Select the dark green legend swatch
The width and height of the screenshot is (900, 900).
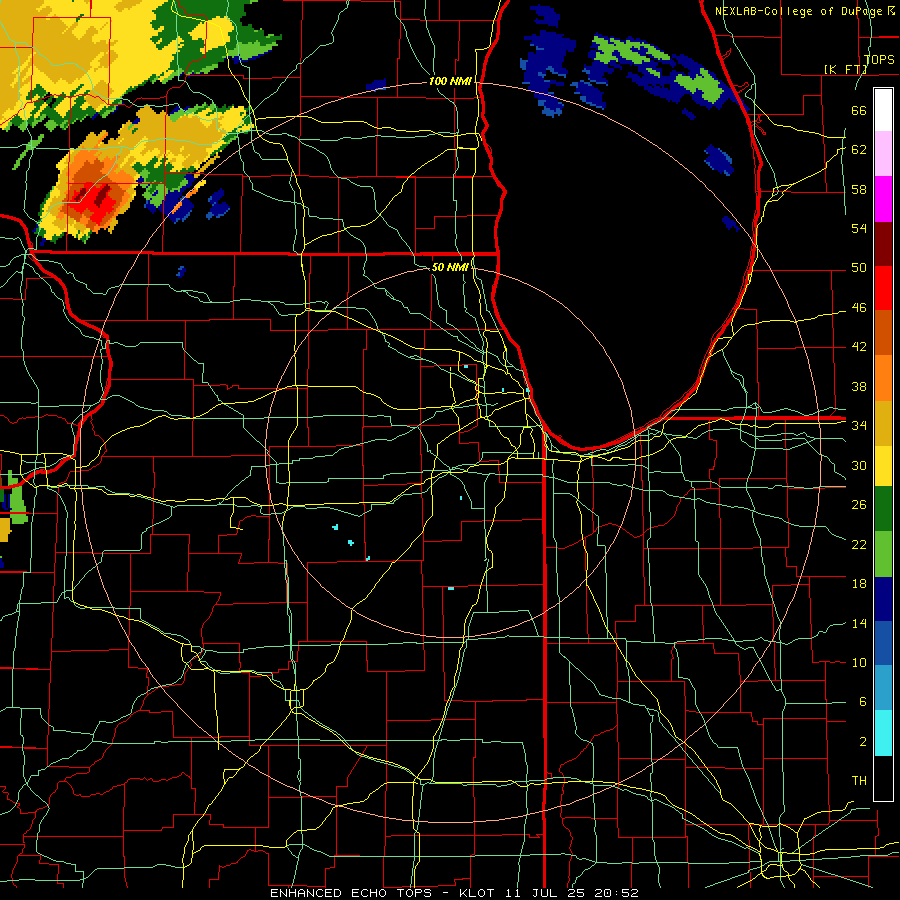click(883, 509)
